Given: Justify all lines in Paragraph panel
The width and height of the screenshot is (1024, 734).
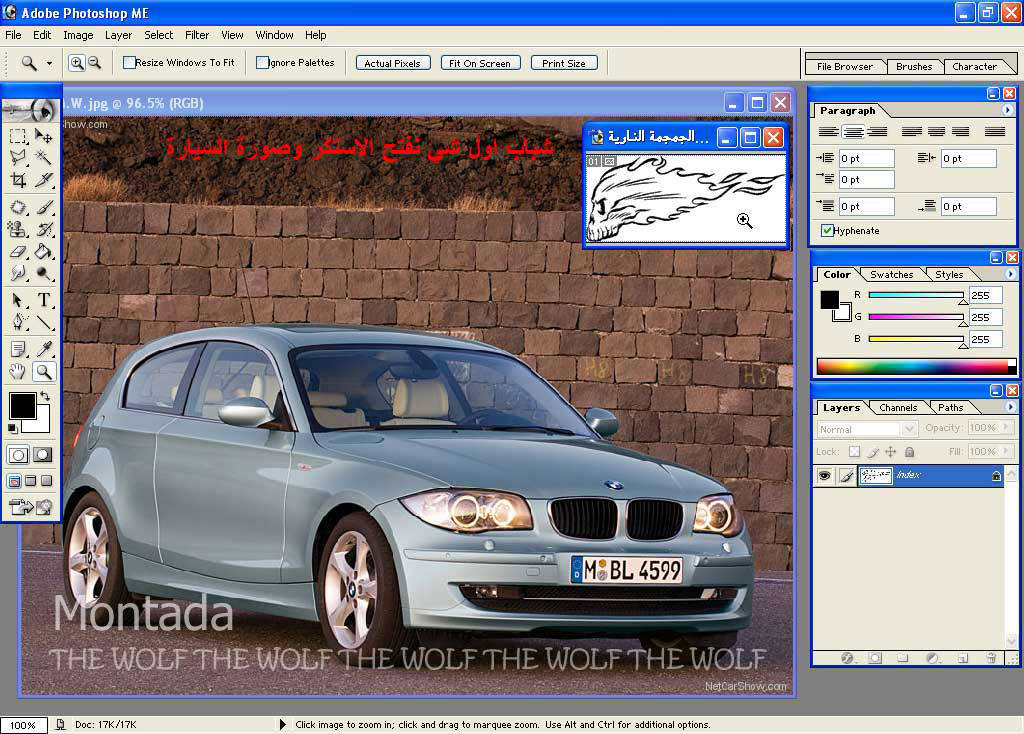Looking at the screenshot, I should tap(995, 132).
